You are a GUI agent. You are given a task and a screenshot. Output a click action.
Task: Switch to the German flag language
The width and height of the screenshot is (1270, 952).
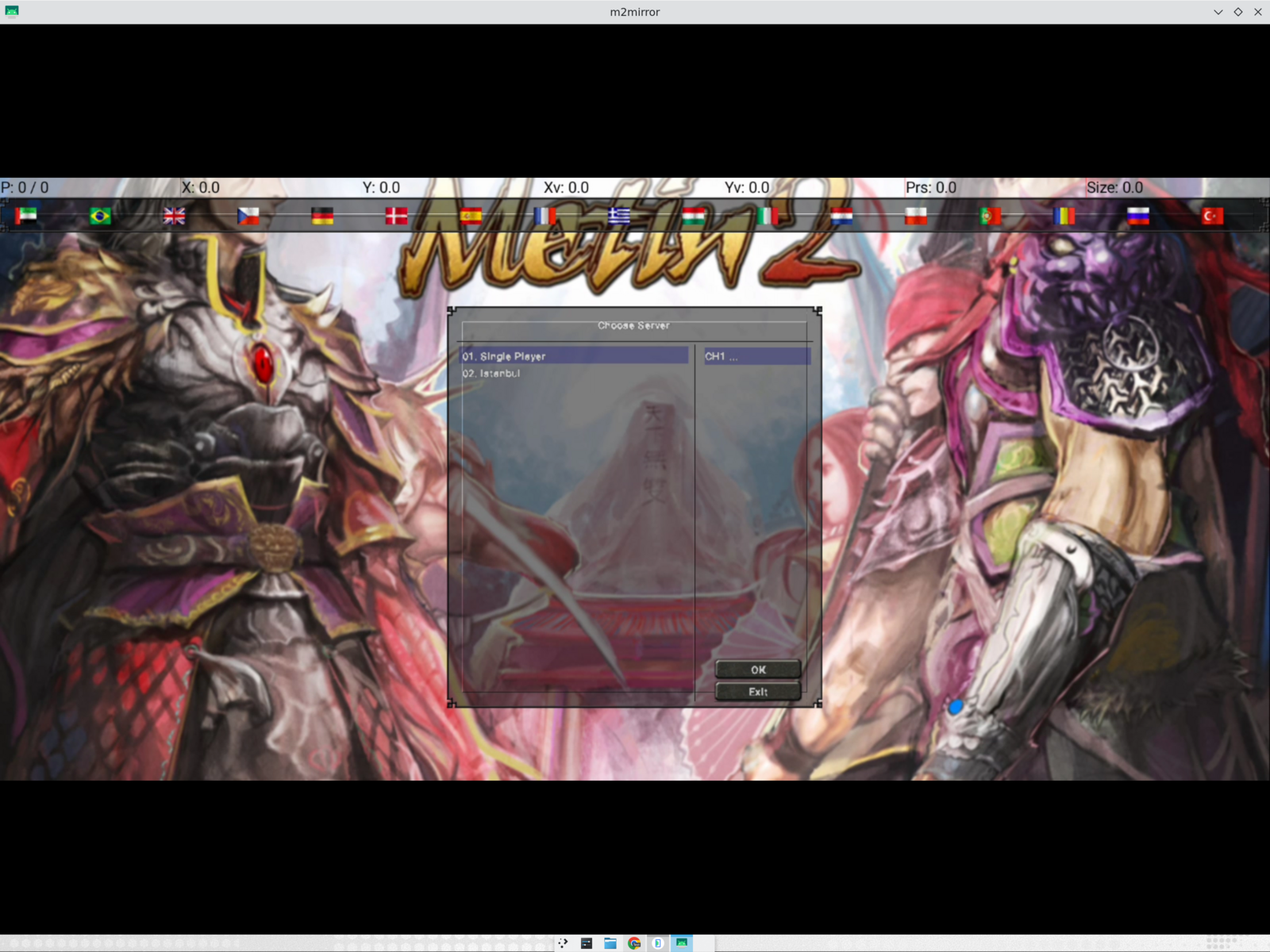(322, 216)
